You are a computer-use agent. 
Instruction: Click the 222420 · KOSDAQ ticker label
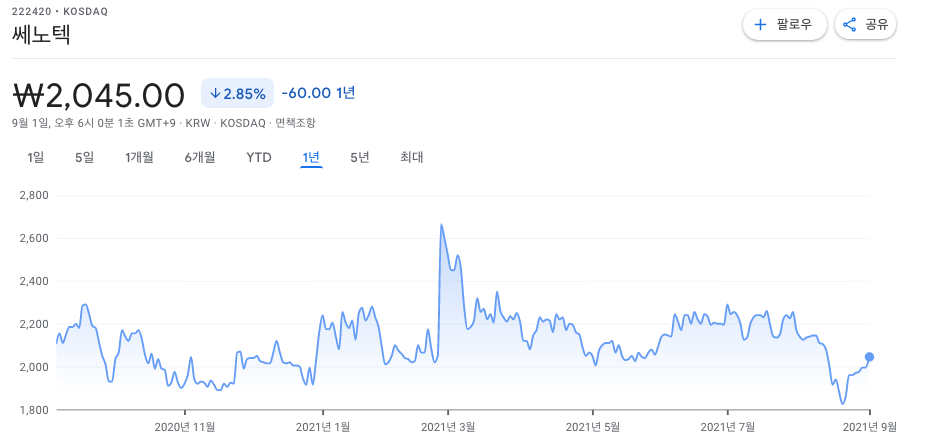tap(60, 11)
